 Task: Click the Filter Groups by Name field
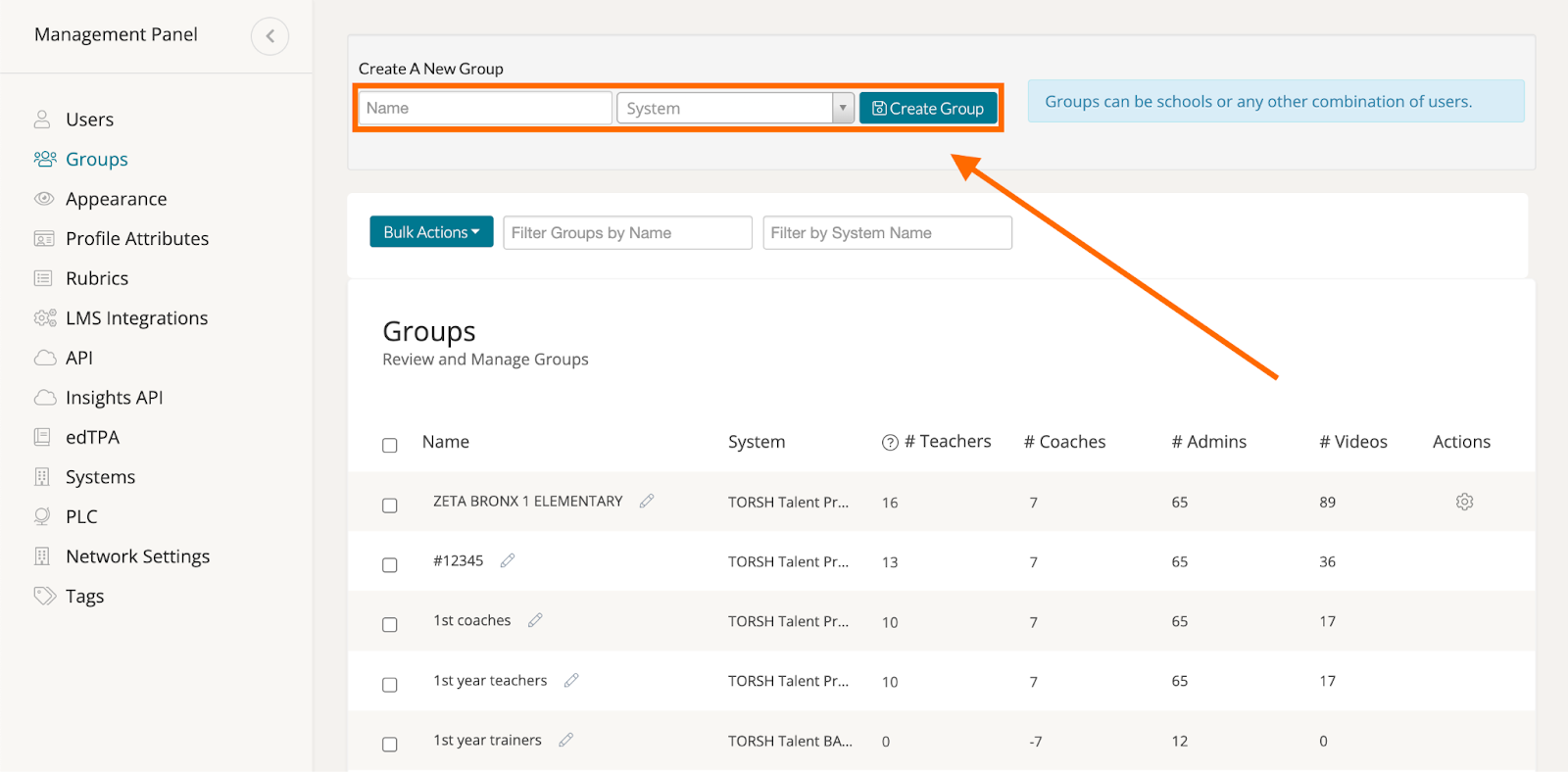(627, 233)
